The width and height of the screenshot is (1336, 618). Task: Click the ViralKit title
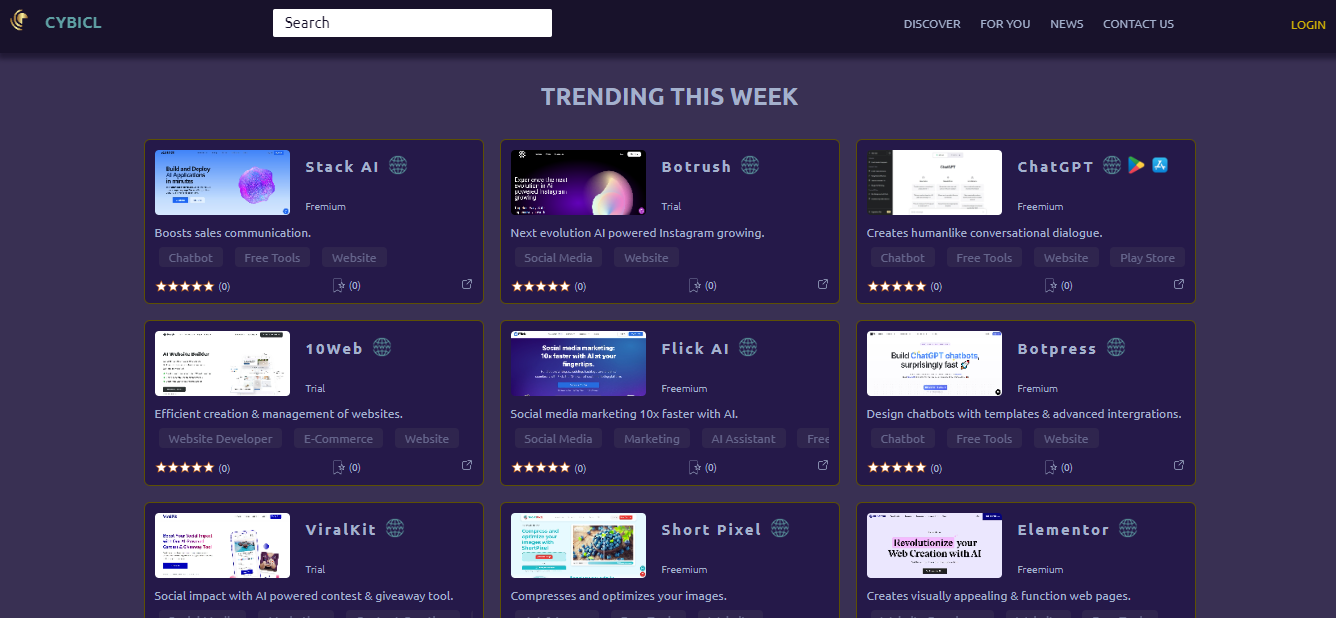pos(341,530)
